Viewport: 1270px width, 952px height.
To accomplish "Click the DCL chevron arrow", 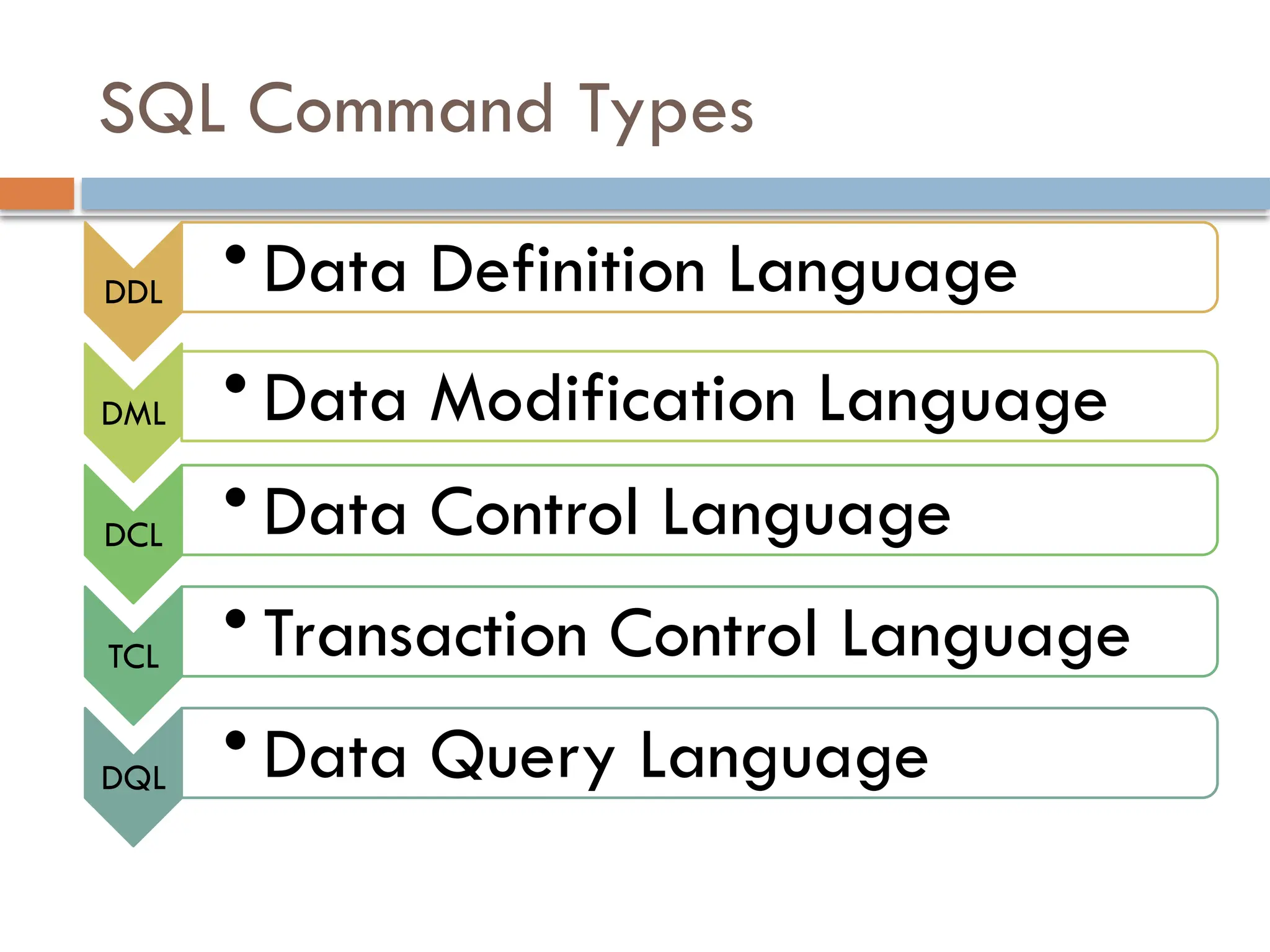I will 133,535.
